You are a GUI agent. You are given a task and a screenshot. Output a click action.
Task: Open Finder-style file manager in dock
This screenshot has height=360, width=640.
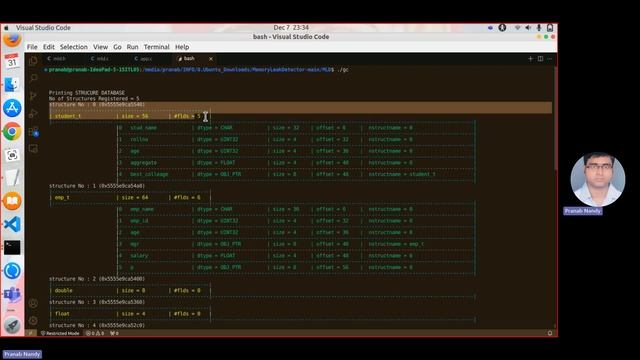click(x=12, y=84)
